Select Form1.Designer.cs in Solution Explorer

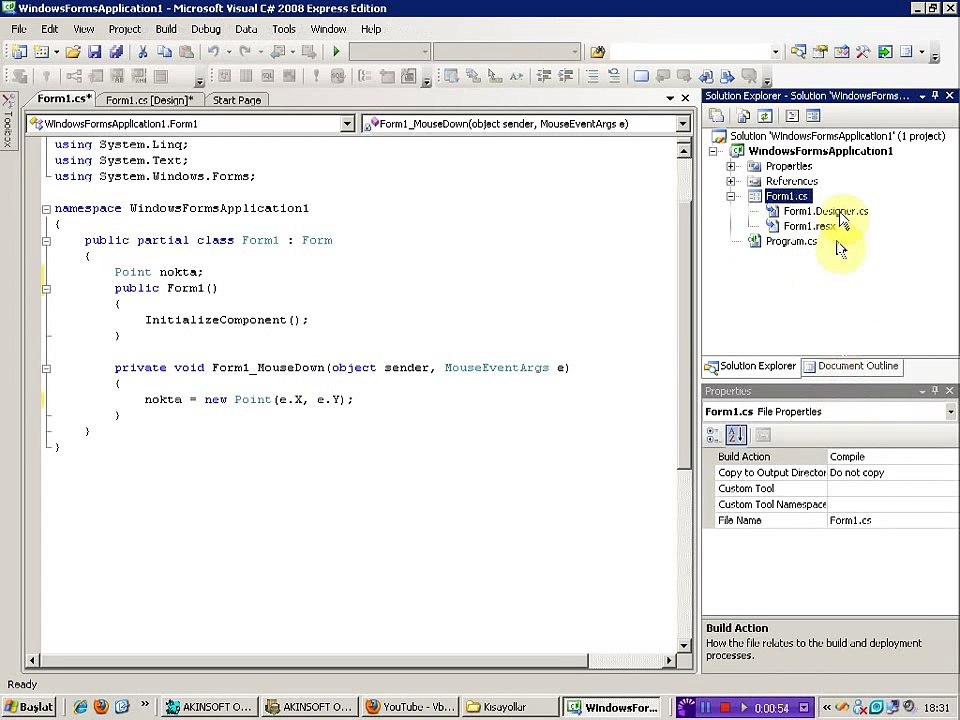[x=825, y=211]
